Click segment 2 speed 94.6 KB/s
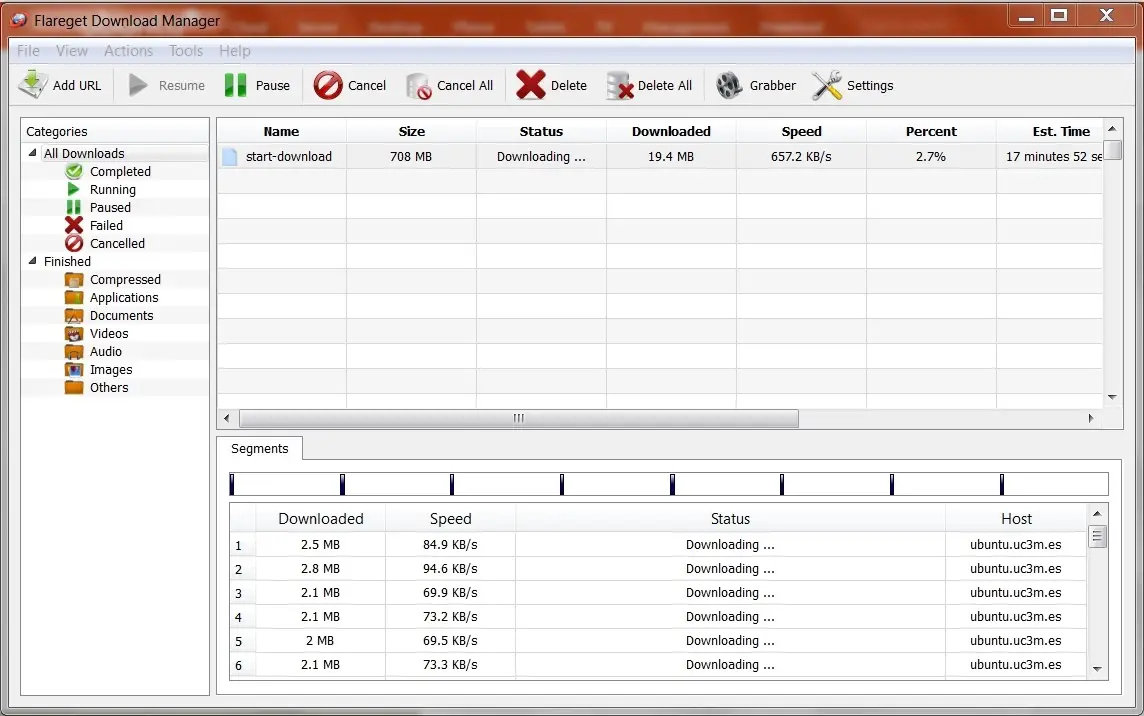The image size is (1144, 716). point(450,569)
